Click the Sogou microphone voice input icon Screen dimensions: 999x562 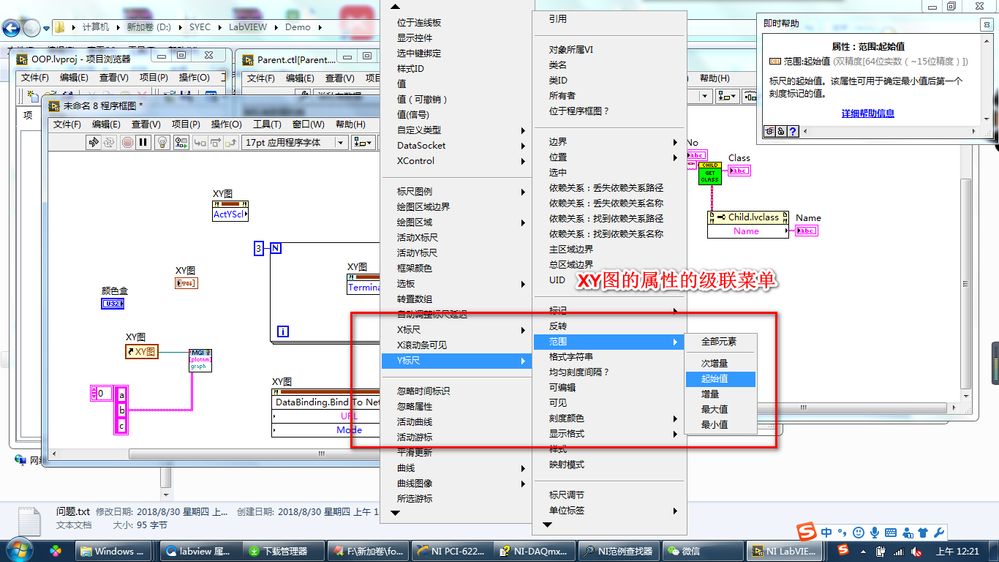874,532
